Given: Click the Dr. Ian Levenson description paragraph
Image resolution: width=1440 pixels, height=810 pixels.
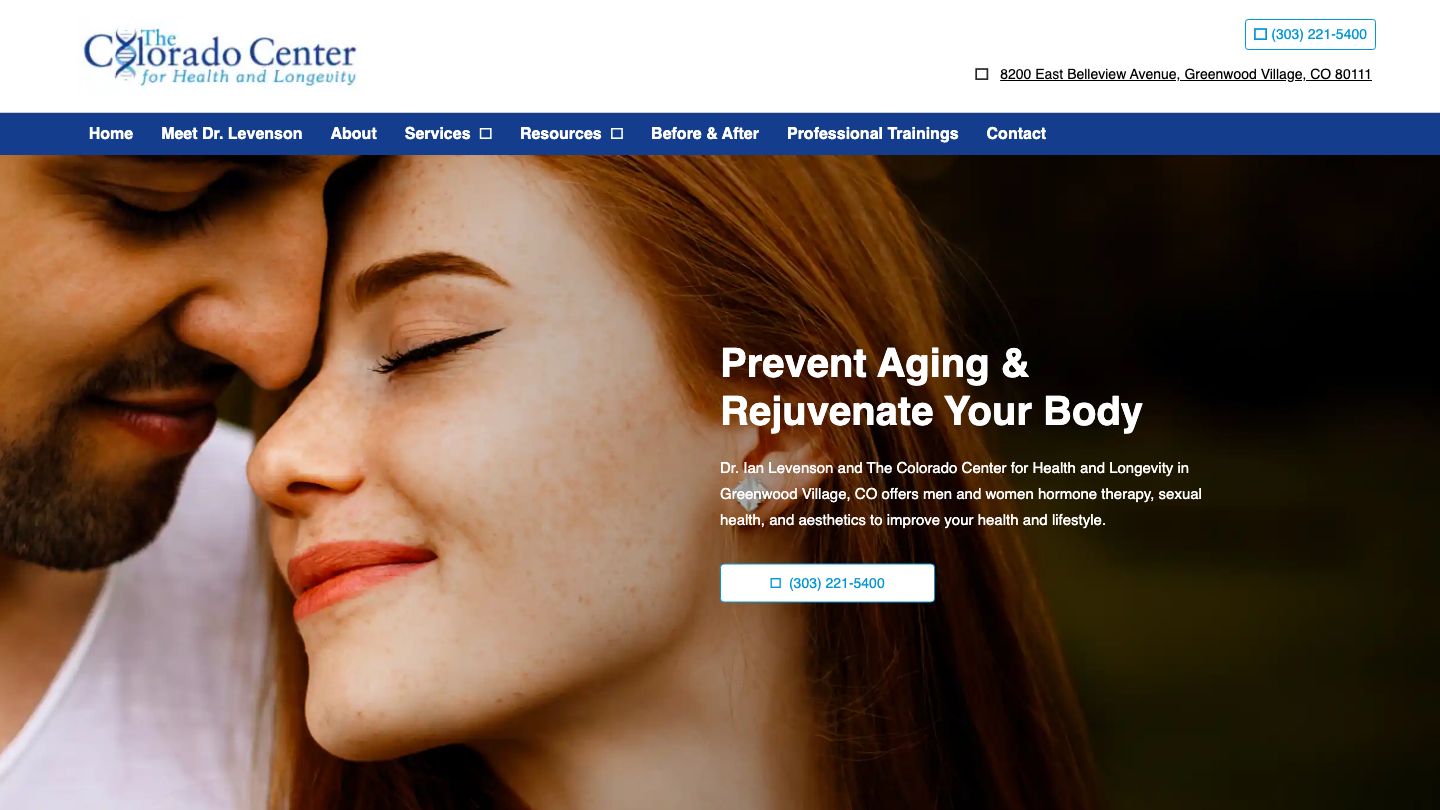Looking at the screenshot, I should coord(961,494).
